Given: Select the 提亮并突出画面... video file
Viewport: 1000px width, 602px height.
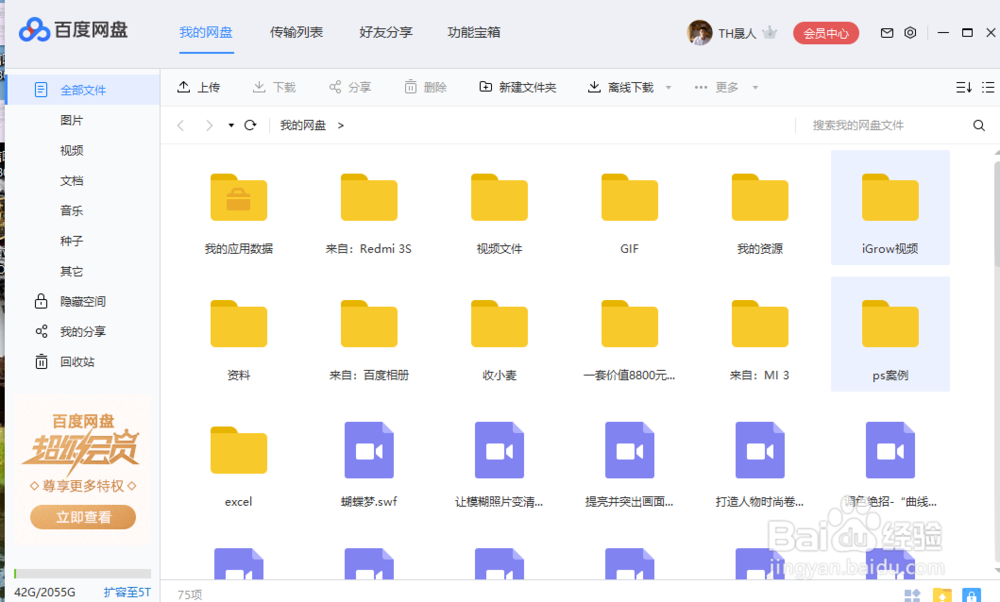Looking at the screenshot, I should coord(629,465).
